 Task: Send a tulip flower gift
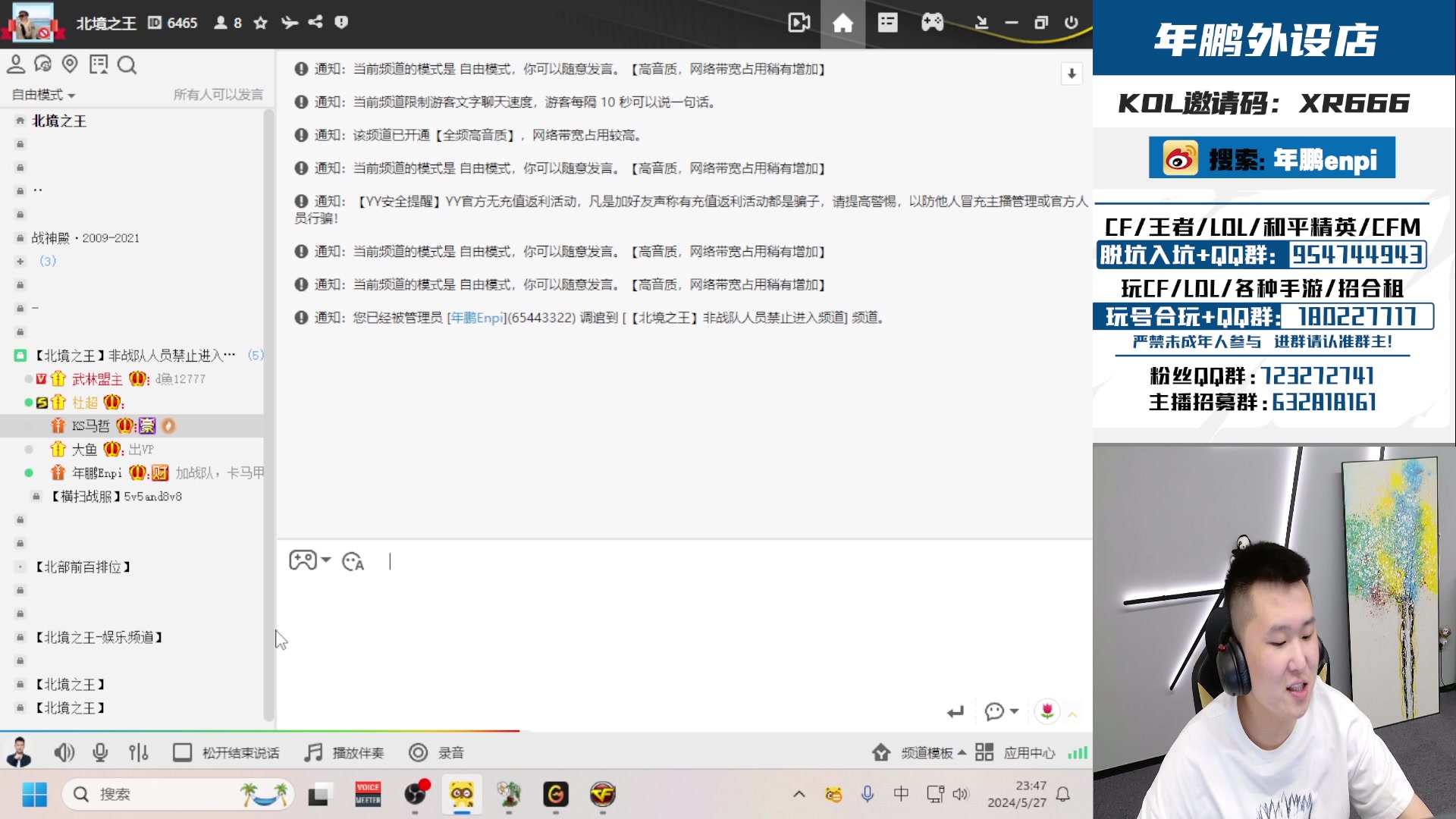pos(1047,711)
